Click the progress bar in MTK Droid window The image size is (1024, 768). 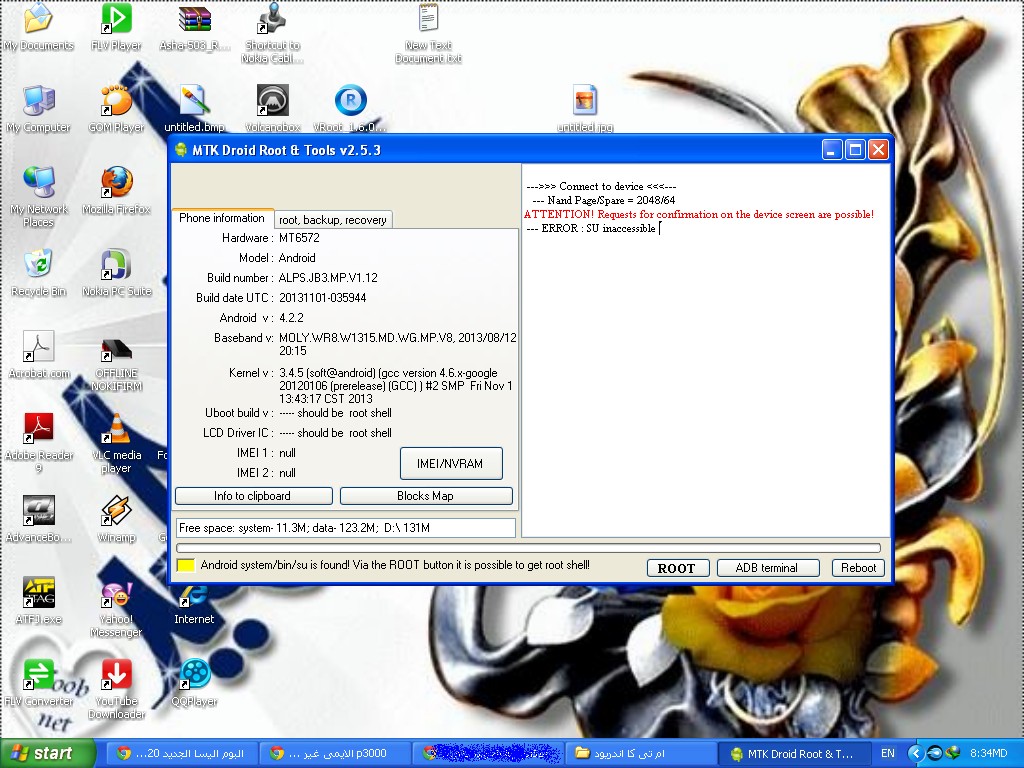click(528, 548)
